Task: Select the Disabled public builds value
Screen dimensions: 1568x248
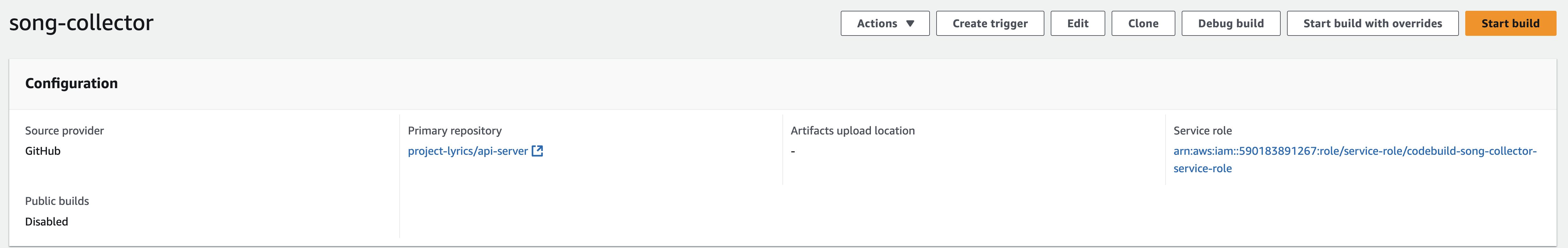Action: coord(46,222)
